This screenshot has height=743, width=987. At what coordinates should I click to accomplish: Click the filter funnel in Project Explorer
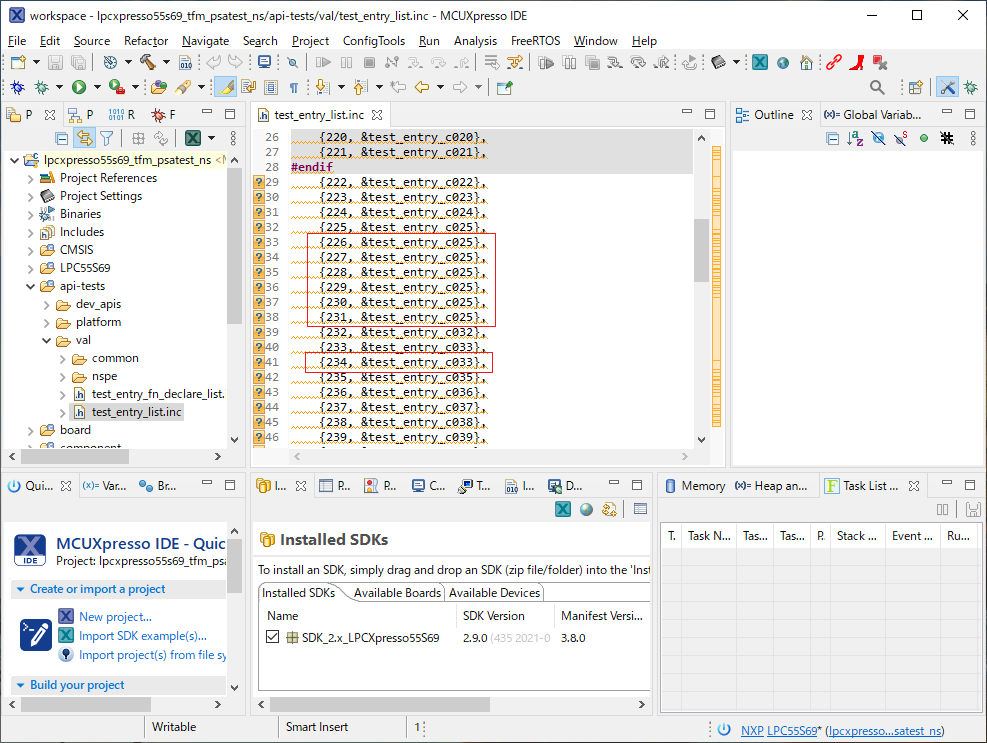[106, 138]
